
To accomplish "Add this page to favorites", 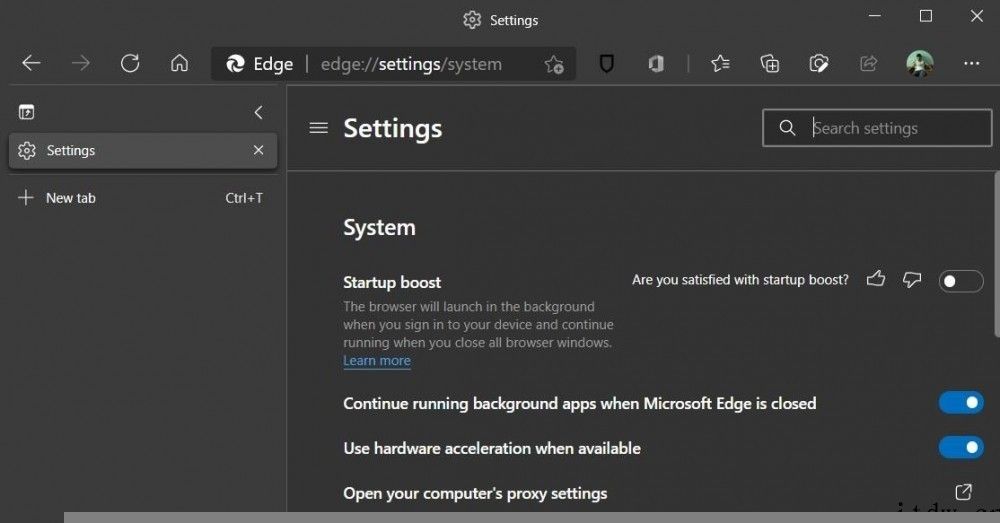I will point(554,64).
